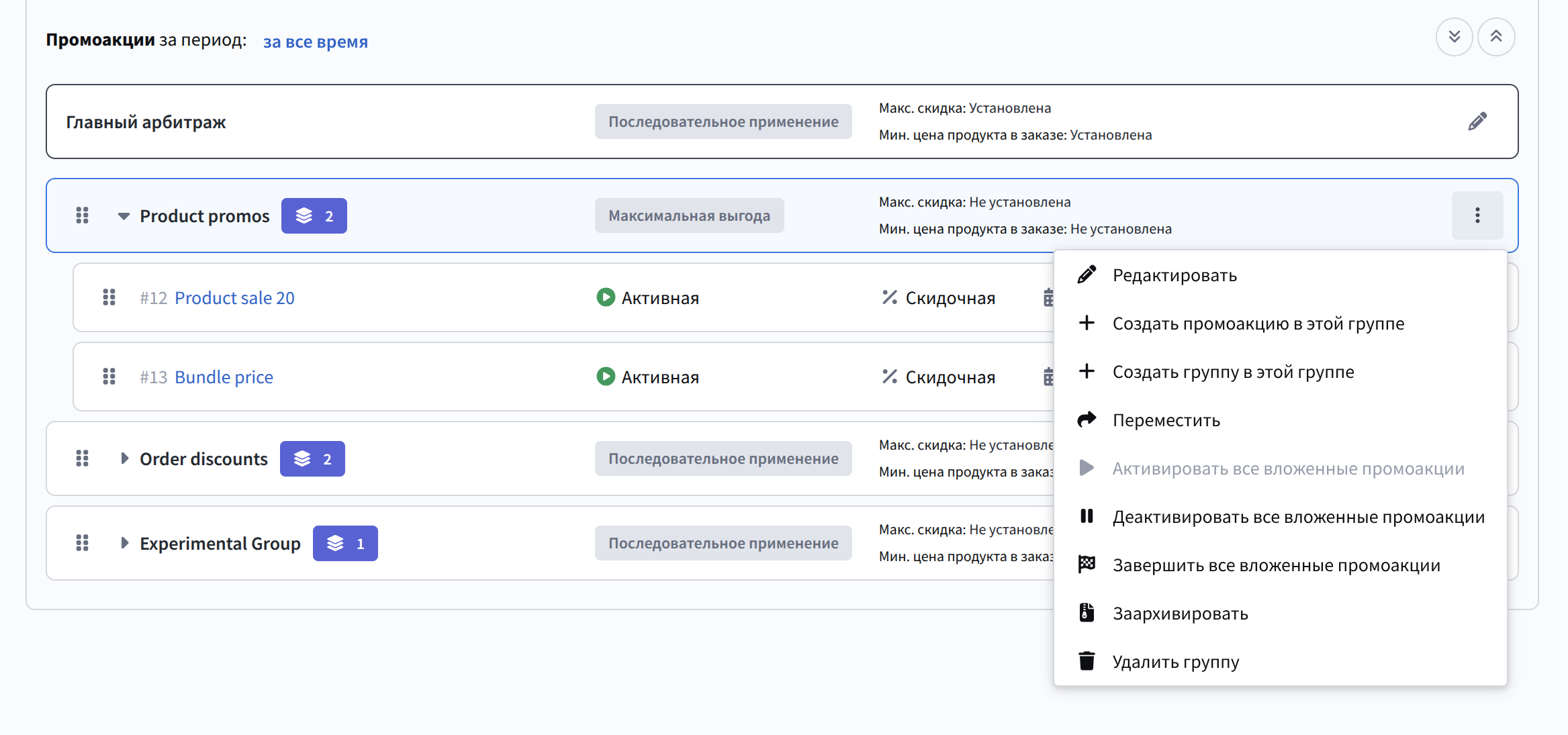The image size is (1568, 735).
Task: Click Максимальная выгода badge on Product promos
Action: (689, 215)
